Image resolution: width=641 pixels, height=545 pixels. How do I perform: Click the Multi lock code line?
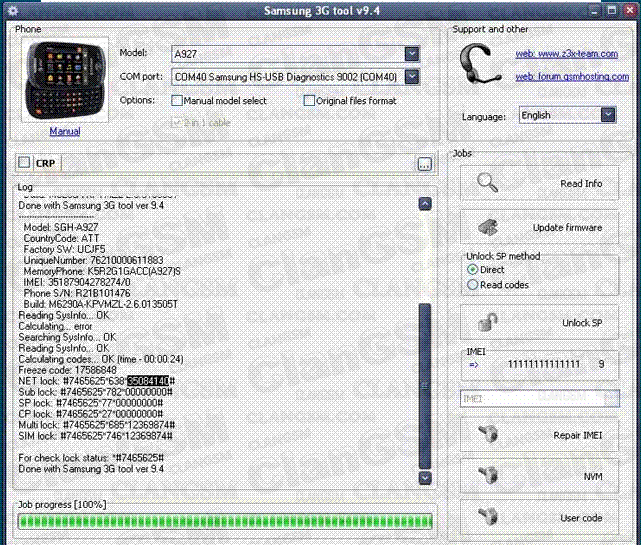96,425
